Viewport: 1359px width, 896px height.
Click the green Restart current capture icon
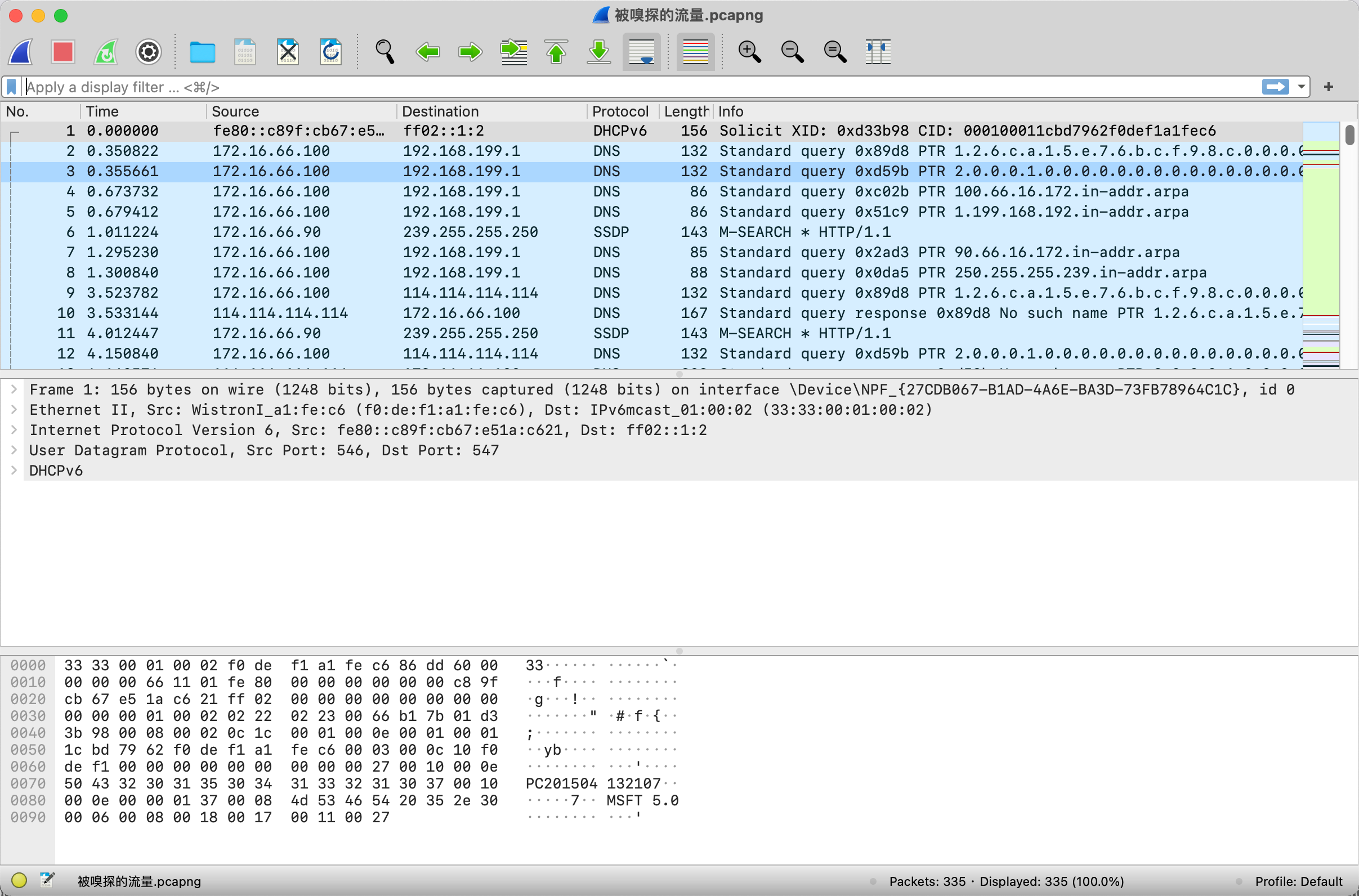click(x=106, y=52)
